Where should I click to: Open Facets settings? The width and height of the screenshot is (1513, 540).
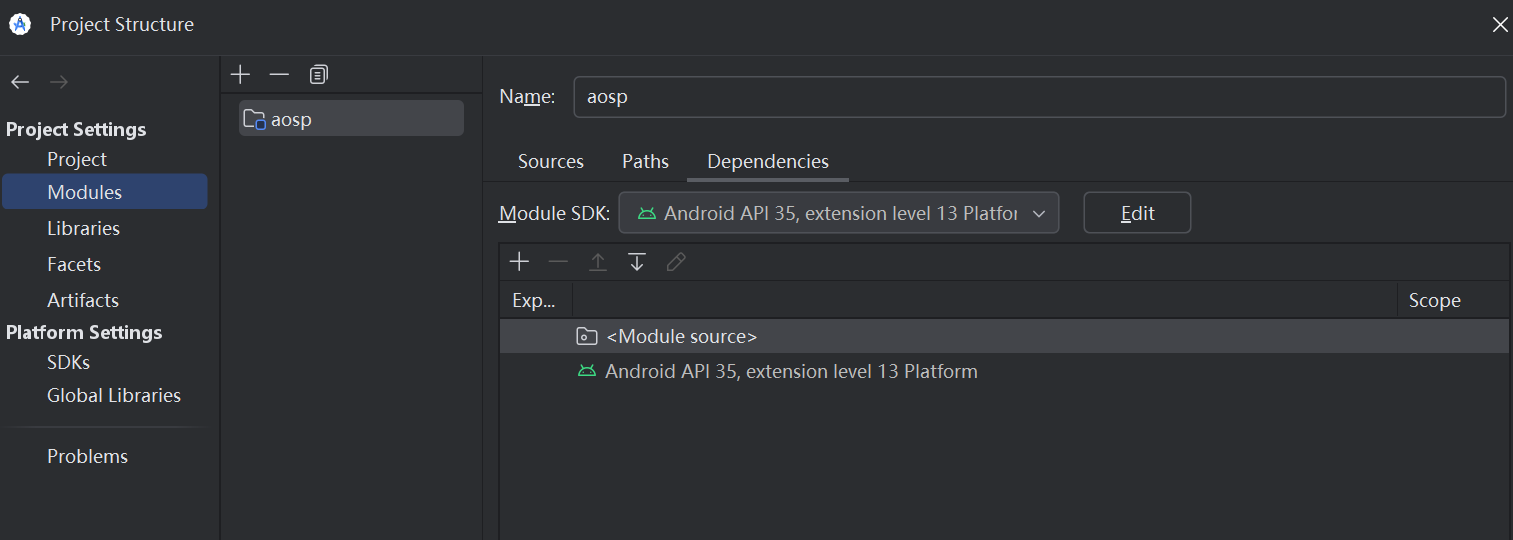click(x=74, y=264)
